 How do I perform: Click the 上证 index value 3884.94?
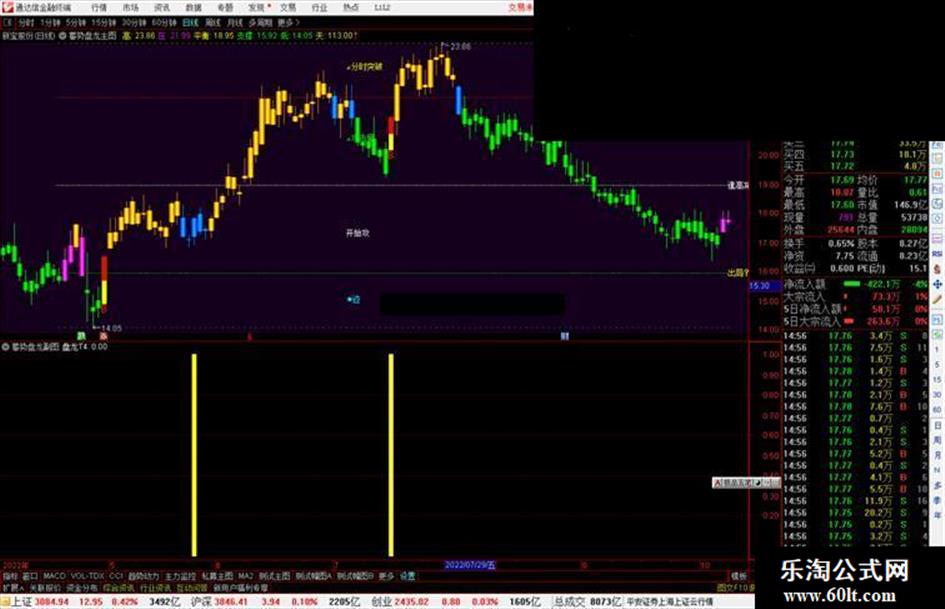pyautogui.click(x=52, y=602)
